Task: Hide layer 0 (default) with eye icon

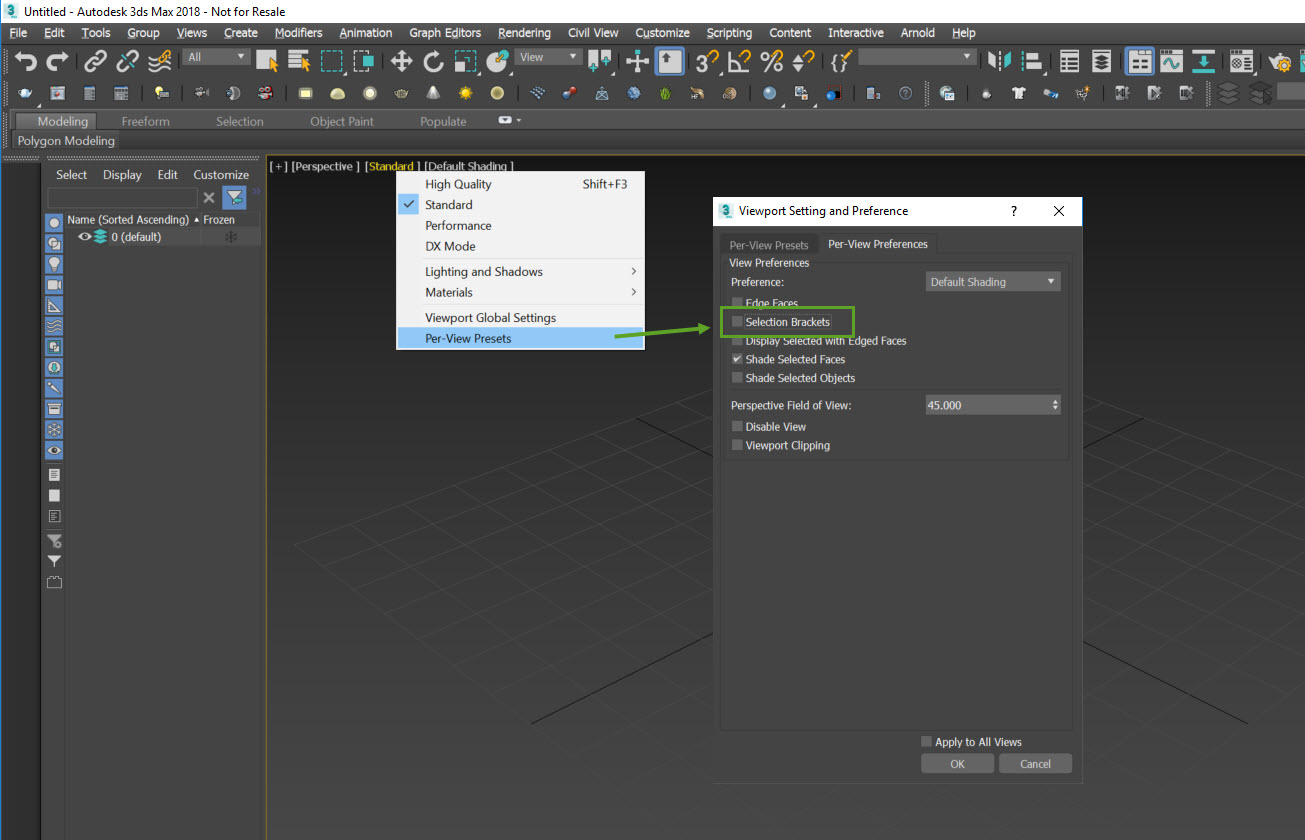Action: pos(84,237)
